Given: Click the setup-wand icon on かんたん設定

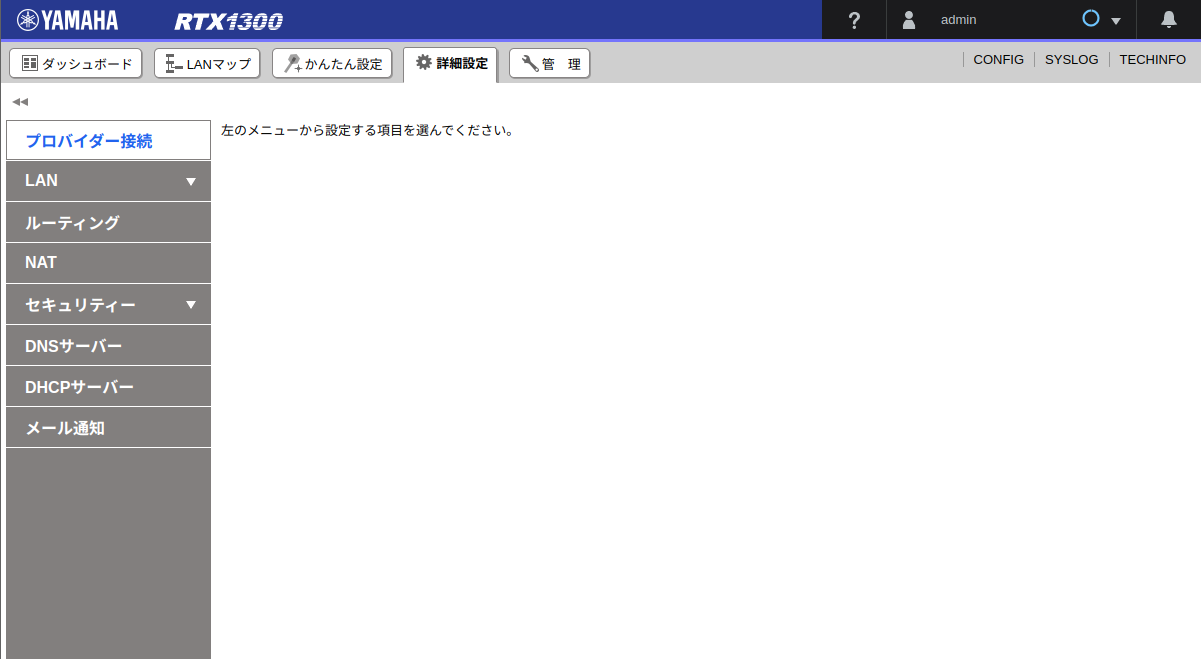Looking at the screenshot, I should pyautogui.click(x=293, y=62).
